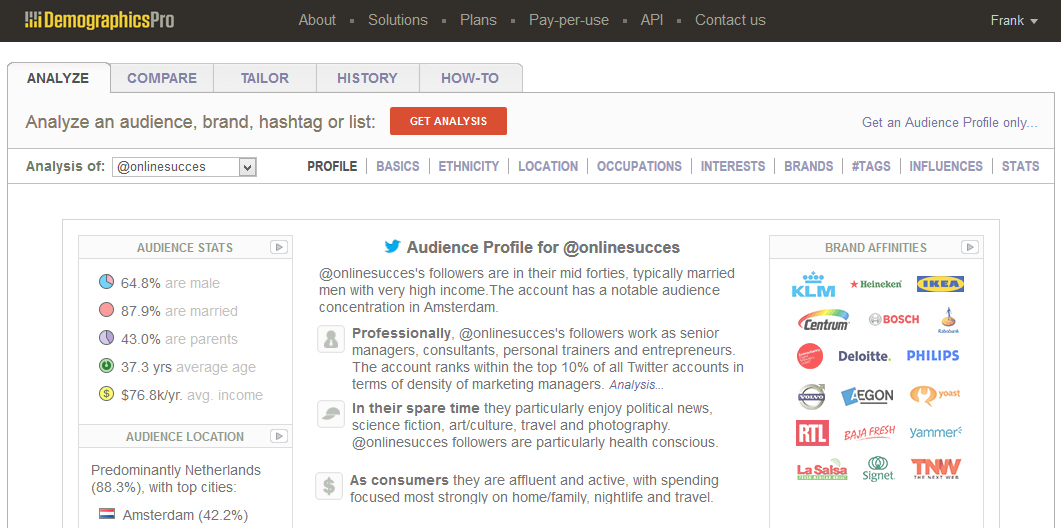
Task: Click the Centrum brand logo
Action: (x=823, y=320)
